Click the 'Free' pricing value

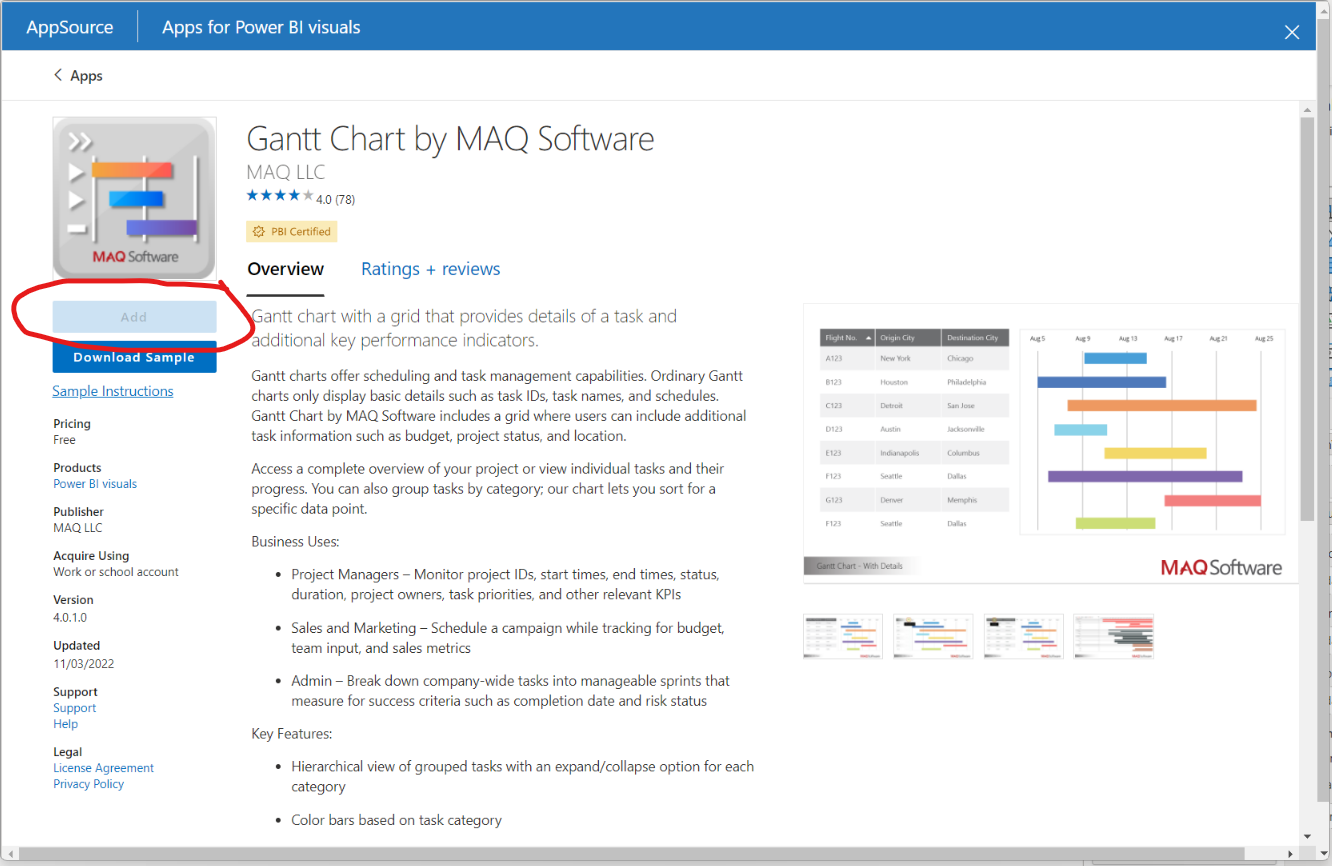coord(64,440)
